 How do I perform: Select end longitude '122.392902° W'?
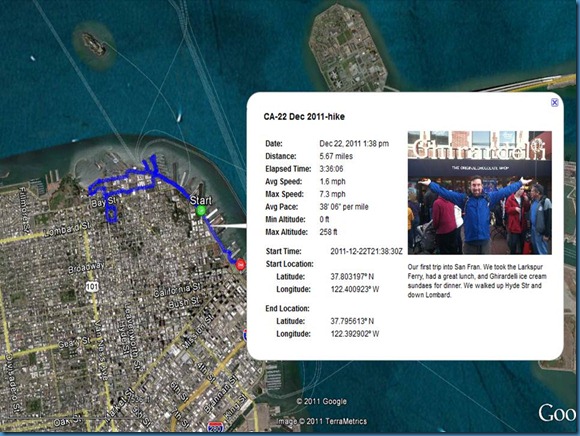click(355, 334)
